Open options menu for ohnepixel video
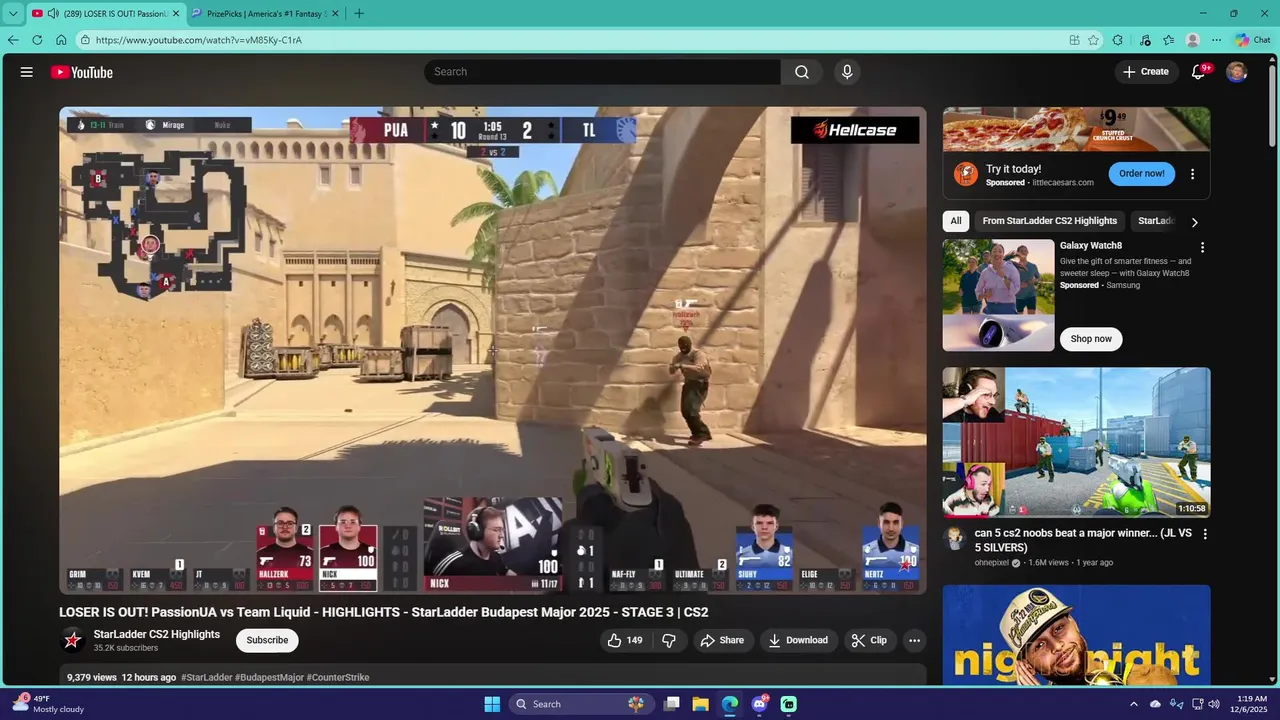The image size is (1280, 720). click(x=1205, y=535)
